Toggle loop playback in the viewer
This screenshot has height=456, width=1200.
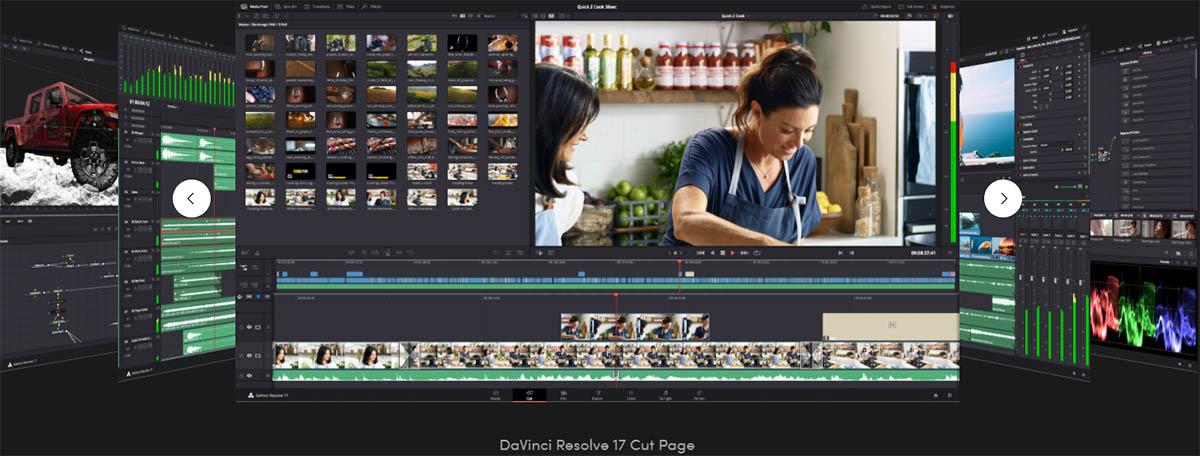(757, 253)
